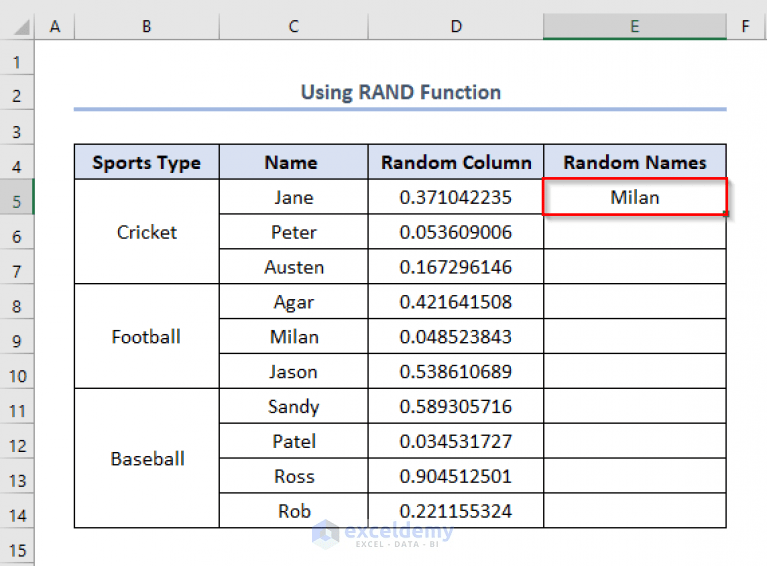Image resolution: width=767 pixels, height=566 pixels.
Task: Select the cell with 0.421641508
Action: [456, 302]
